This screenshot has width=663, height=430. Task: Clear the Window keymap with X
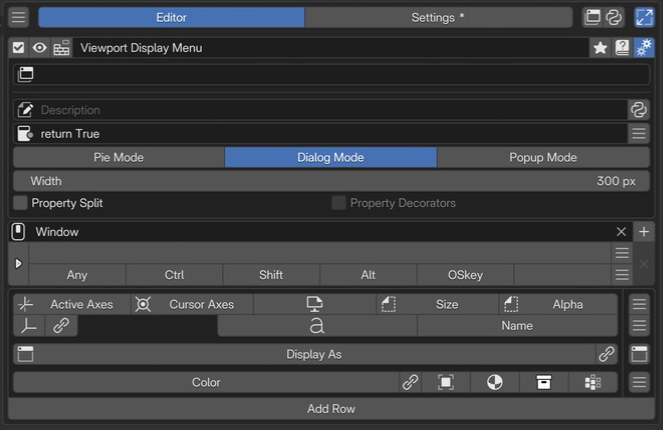(621, 232)
